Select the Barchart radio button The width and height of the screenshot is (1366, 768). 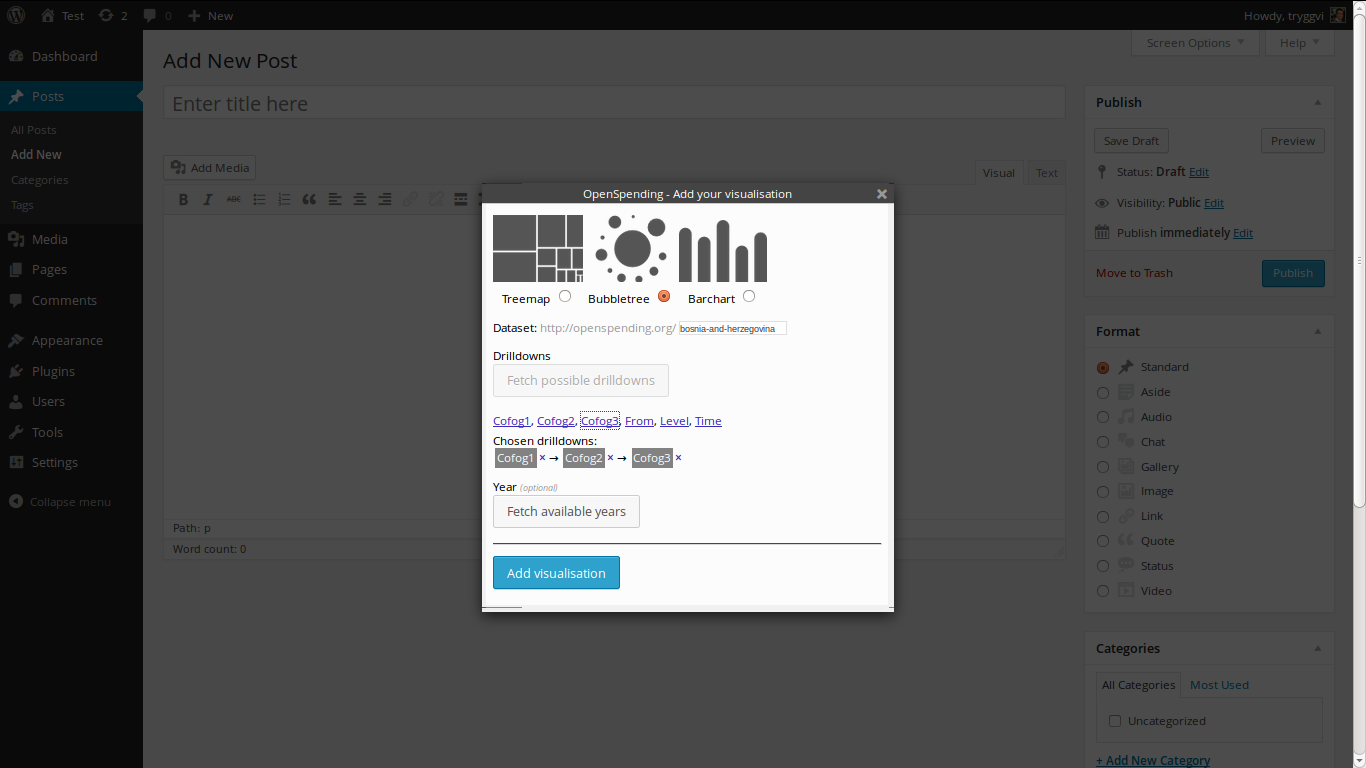[749, 296]
